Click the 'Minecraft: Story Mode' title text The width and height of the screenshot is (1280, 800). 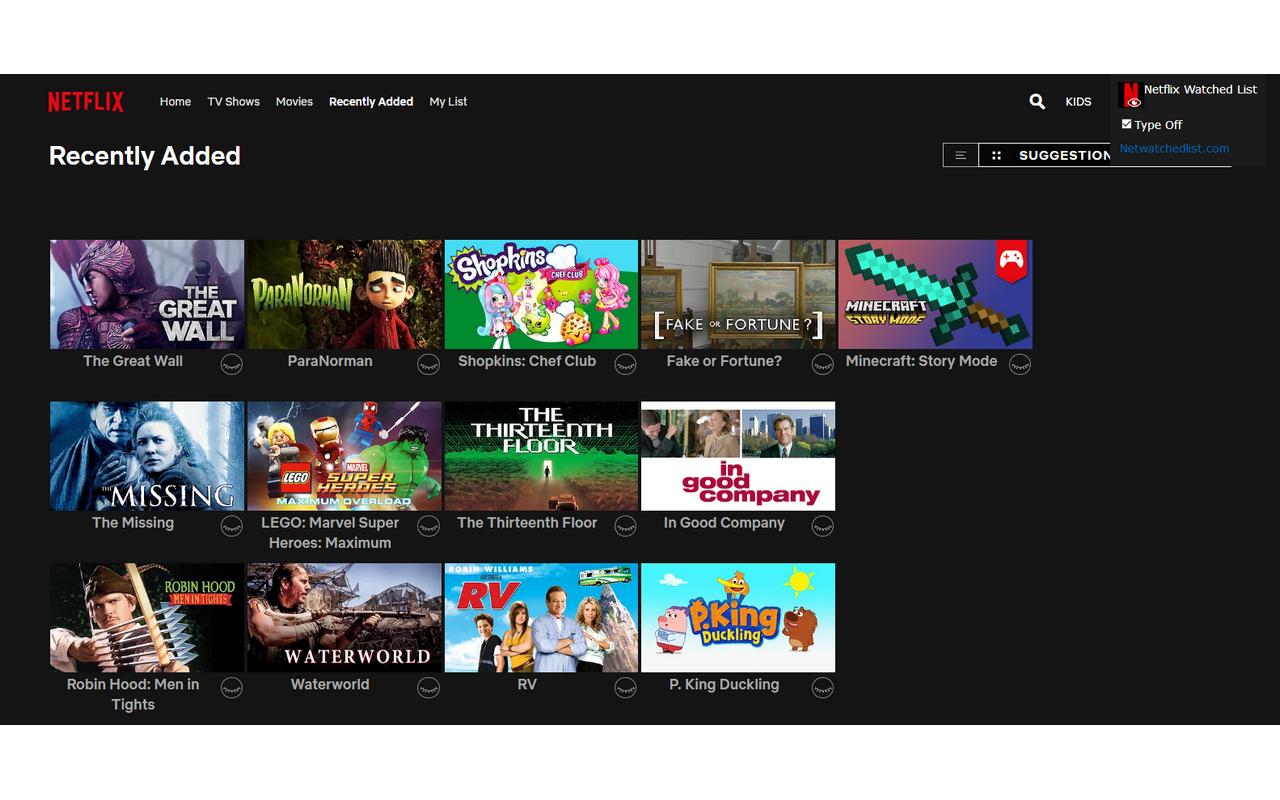[x=921, y=361]
